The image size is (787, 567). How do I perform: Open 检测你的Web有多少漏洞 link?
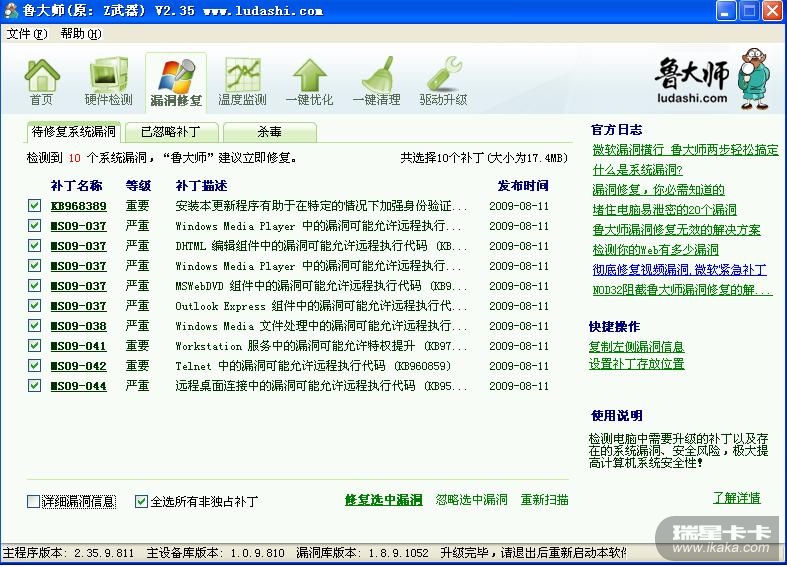655,250
